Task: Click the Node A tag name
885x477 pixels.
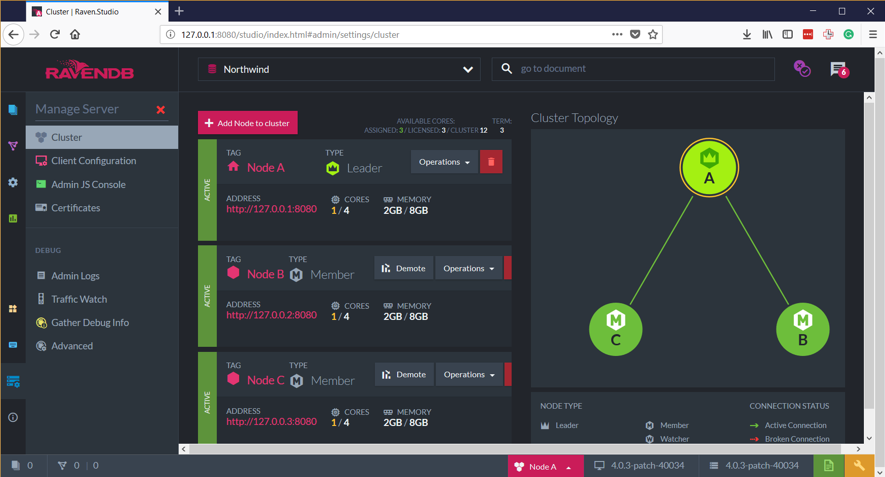Action: [x=266, y=168]
